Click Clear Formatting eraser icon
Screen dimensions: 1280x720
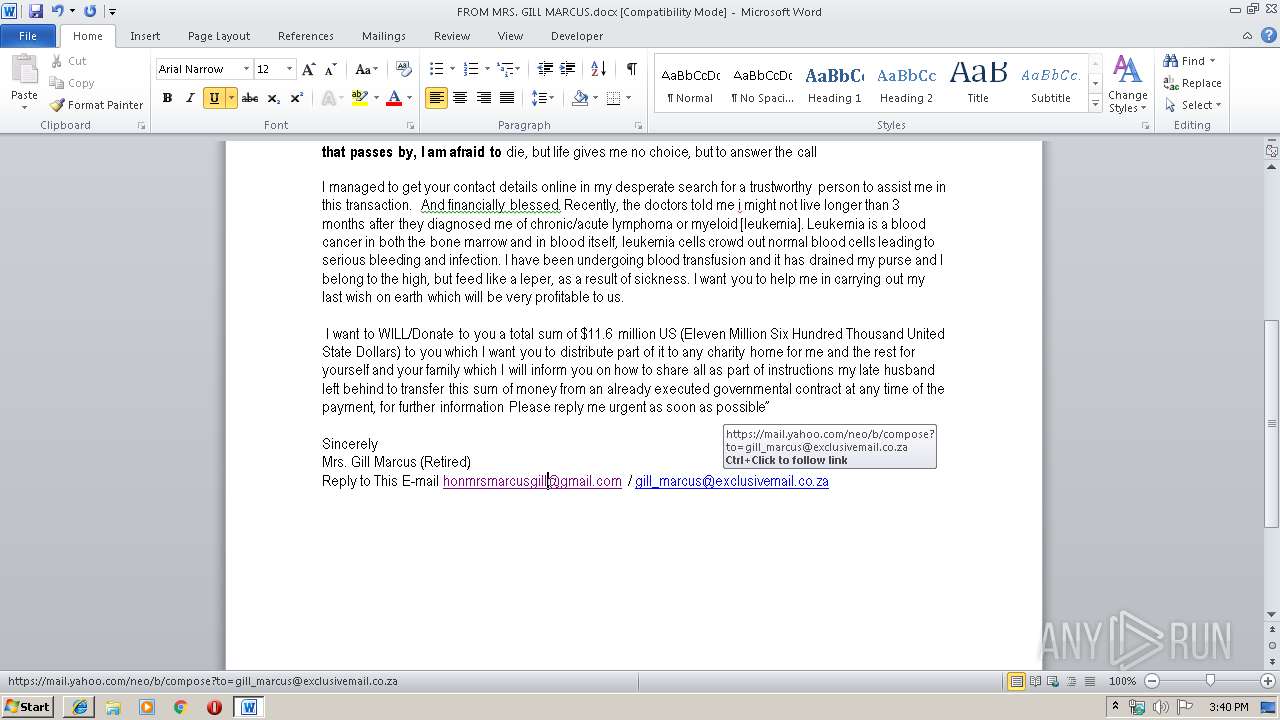pyautogui.click(x=404, y=69)
